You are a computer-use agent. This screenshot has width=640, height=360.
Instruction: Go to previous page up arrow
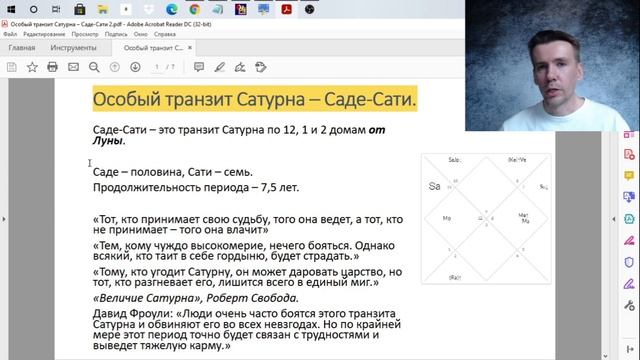click(x=115, y=67)
